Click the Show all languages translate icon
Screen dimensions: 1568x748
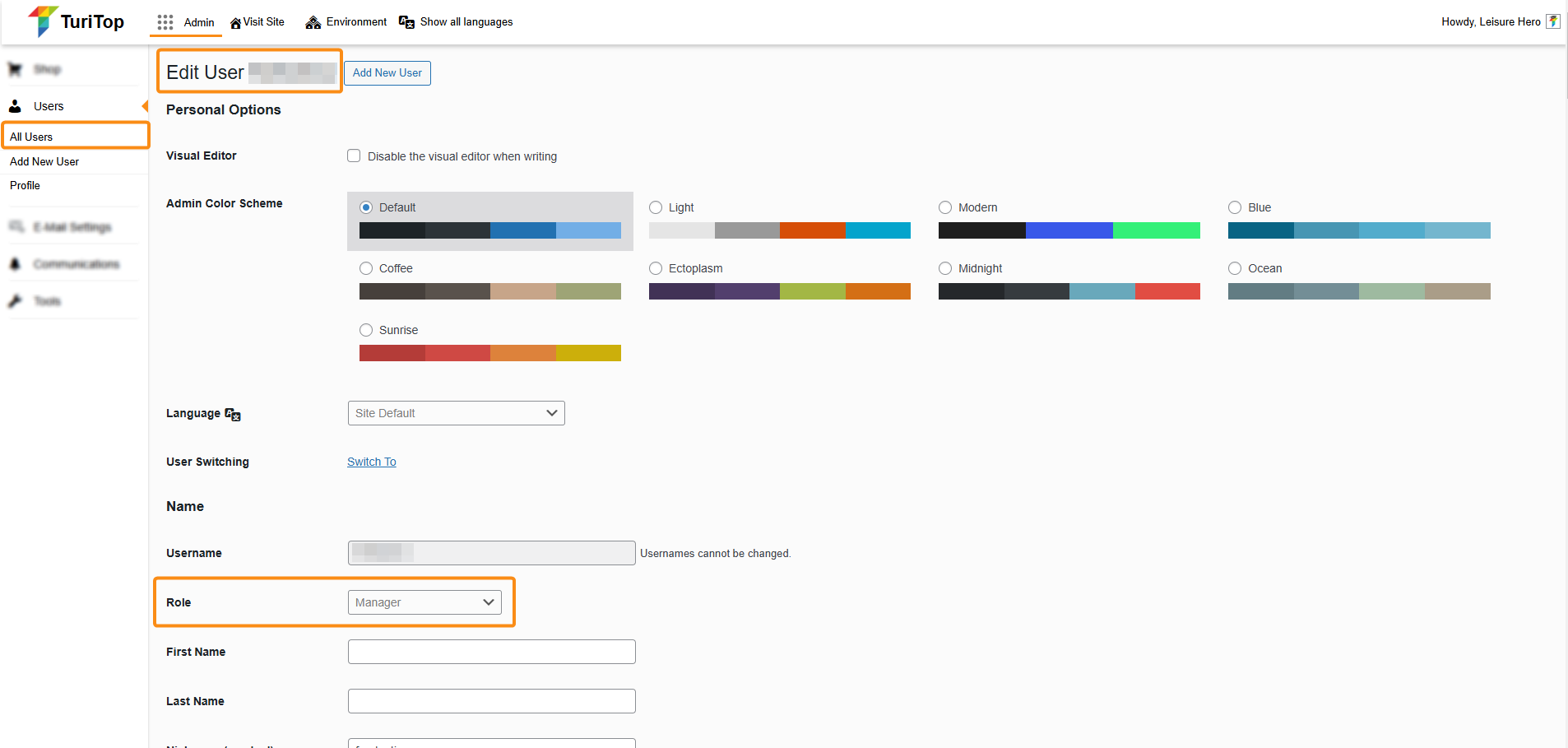[406, 22]
